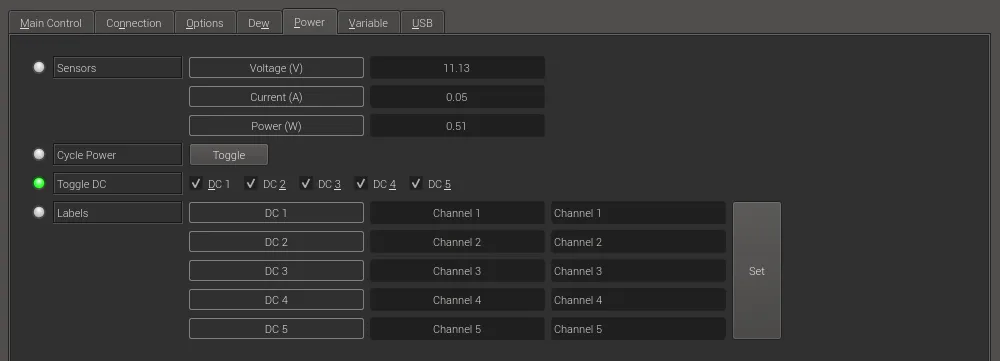Edit the Channel 1 label input field

pyautogui.click(x=638, y=213)
